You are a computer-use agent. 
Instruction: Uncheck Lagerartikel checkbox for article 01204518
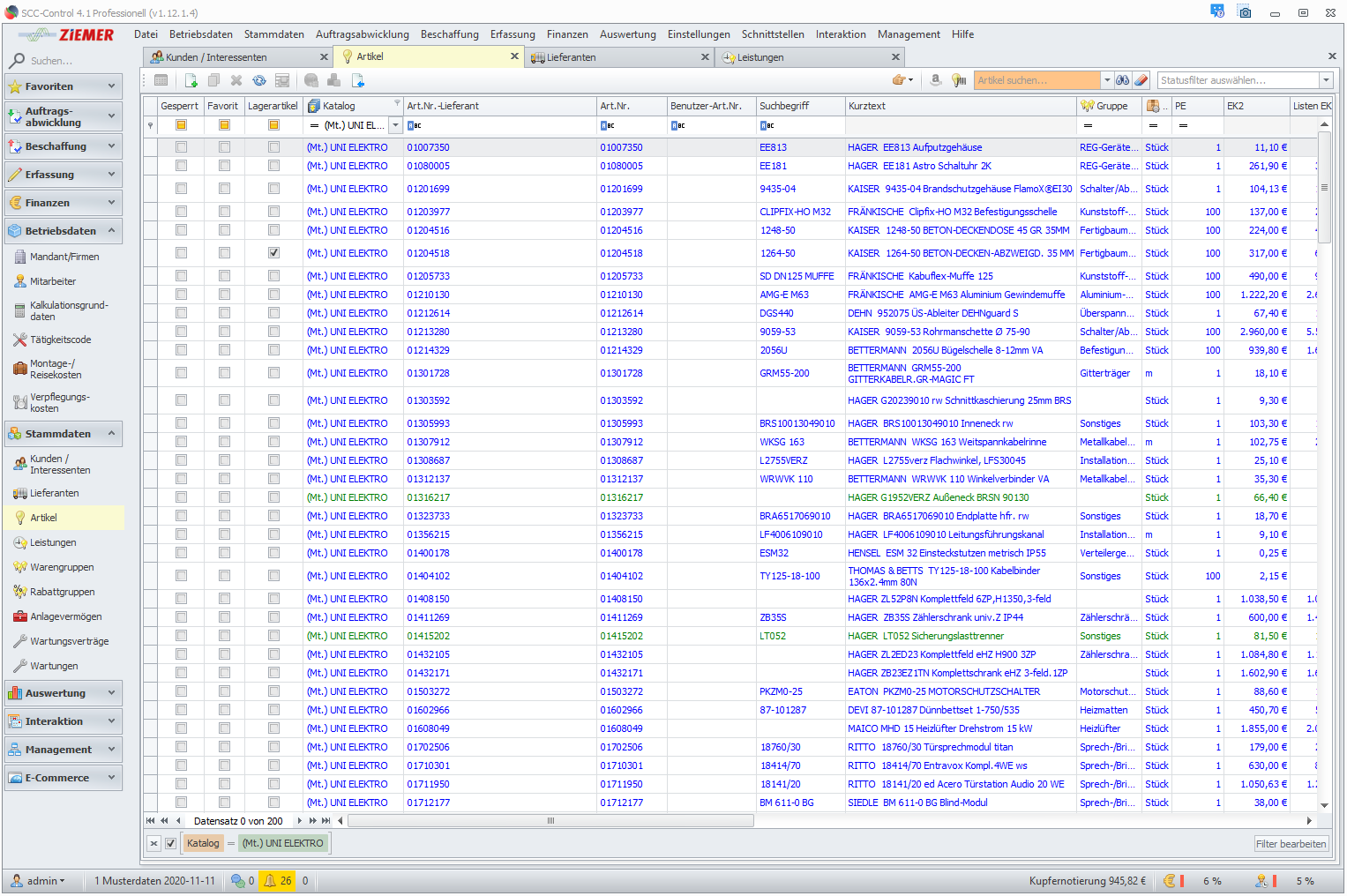273,253
